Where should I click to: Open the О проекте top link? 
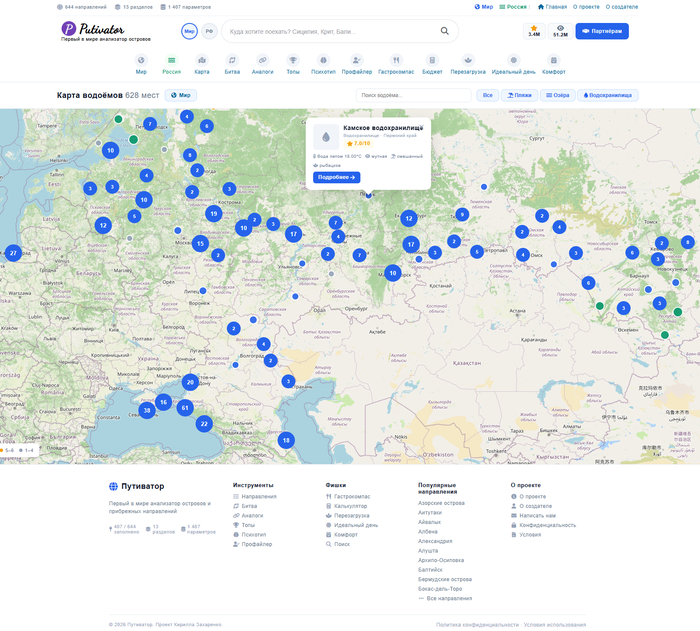(586, 7)
